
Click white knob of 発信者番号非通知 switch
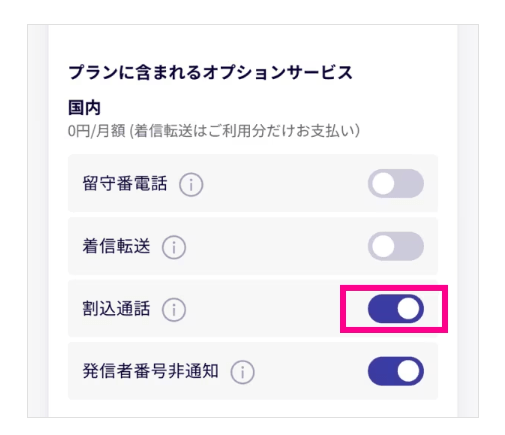408,371
